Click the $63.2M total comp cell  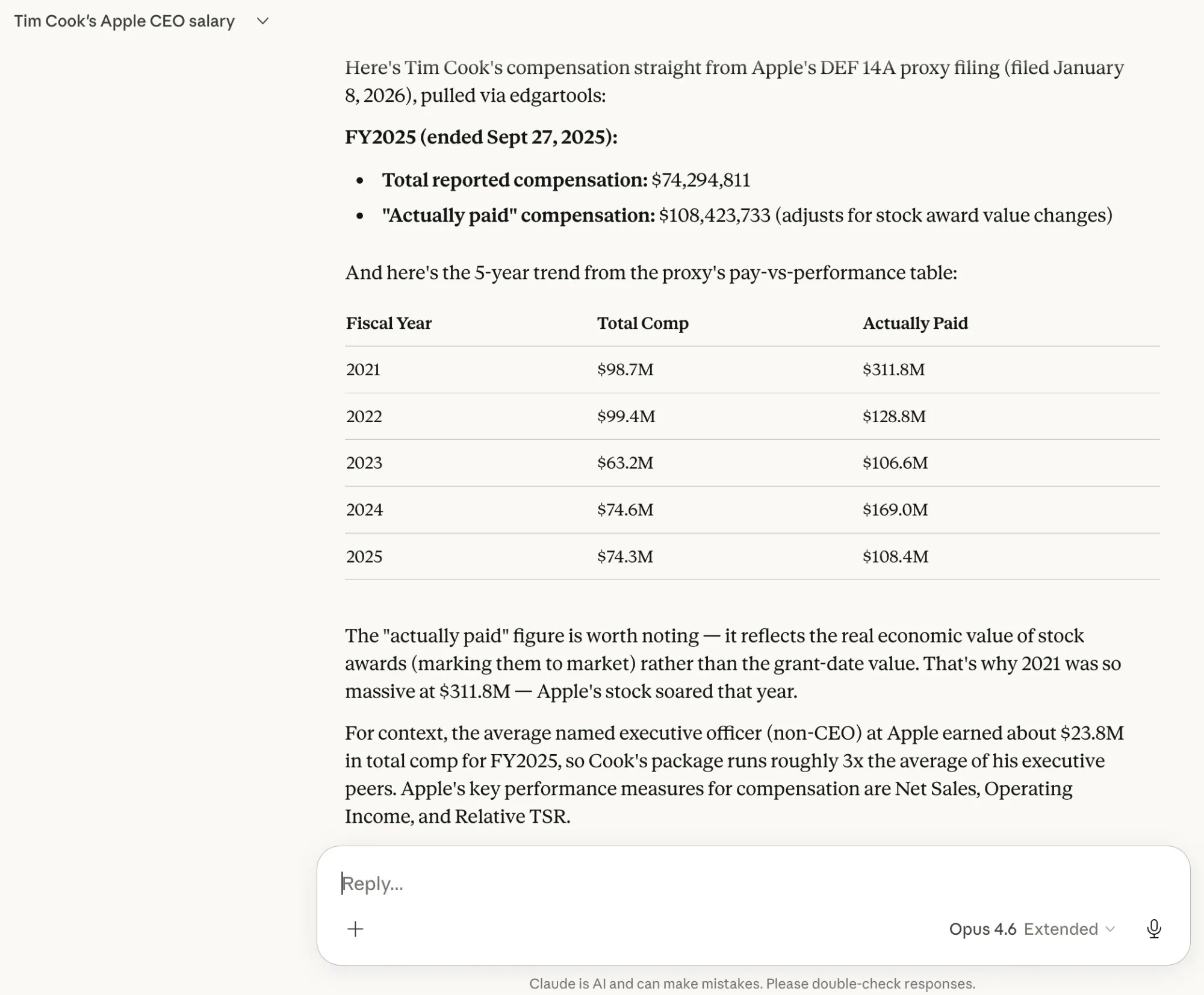625,463
